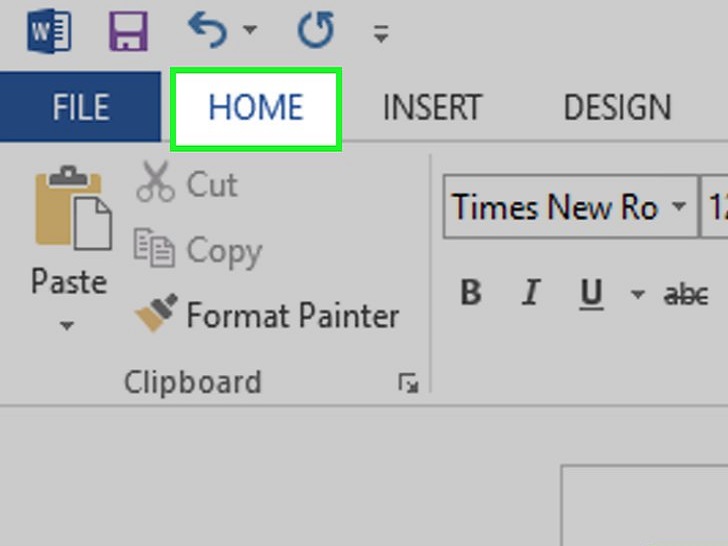Open the Undo history dropdown arrow
The height and width of the screenshot is (546, 728).
250,31
